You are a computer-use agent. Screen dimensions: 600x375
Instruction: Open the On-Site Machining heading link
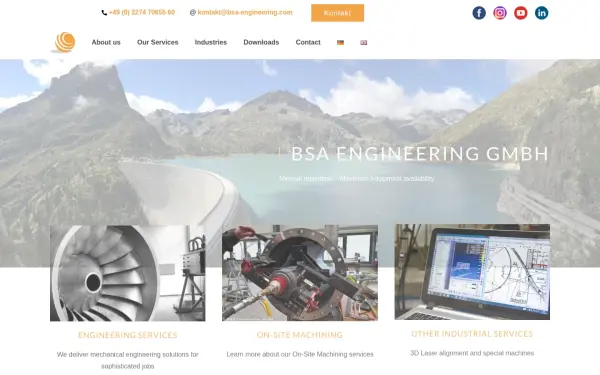300,335
